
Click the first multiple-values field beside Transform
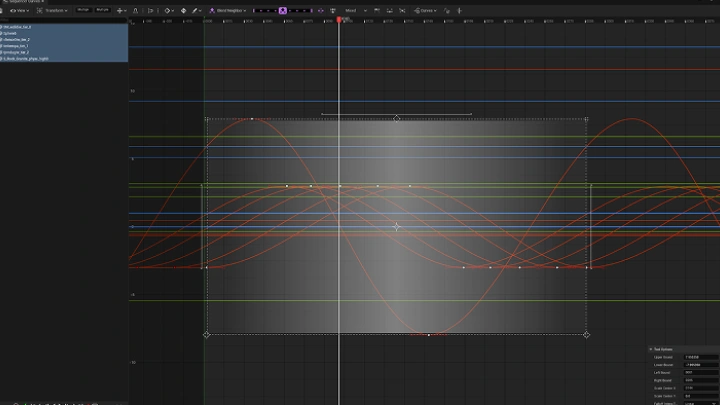(83, 10)
